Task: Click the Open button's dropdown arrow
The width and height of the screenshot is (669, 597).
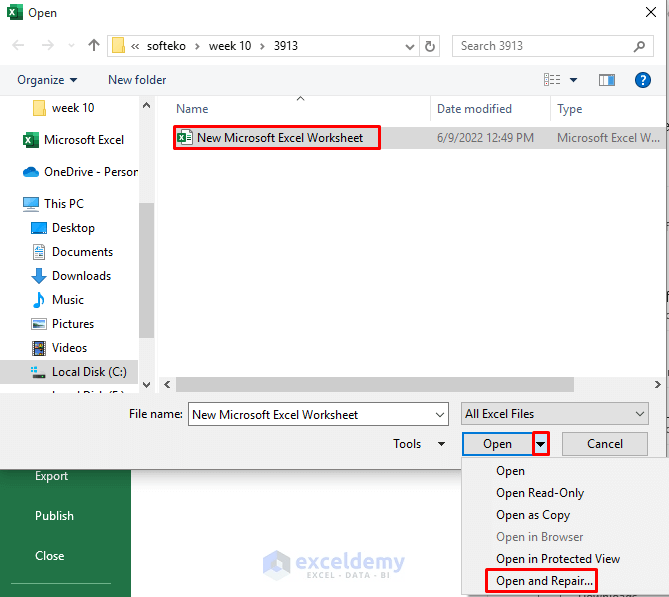Action: point(541,444)
